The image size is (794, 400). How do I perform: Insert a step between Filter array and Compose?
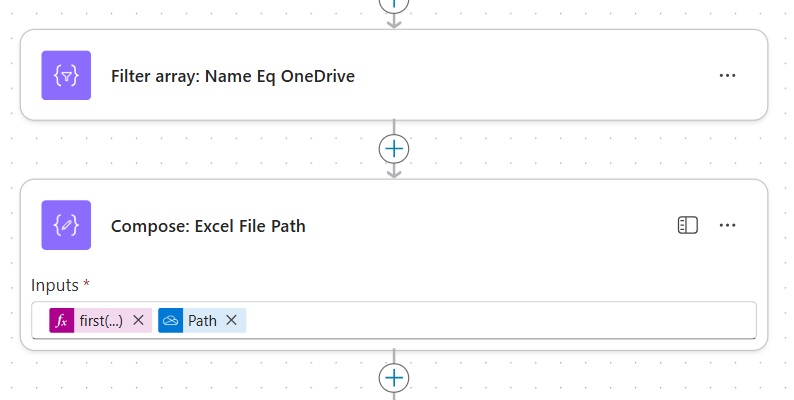394,148
